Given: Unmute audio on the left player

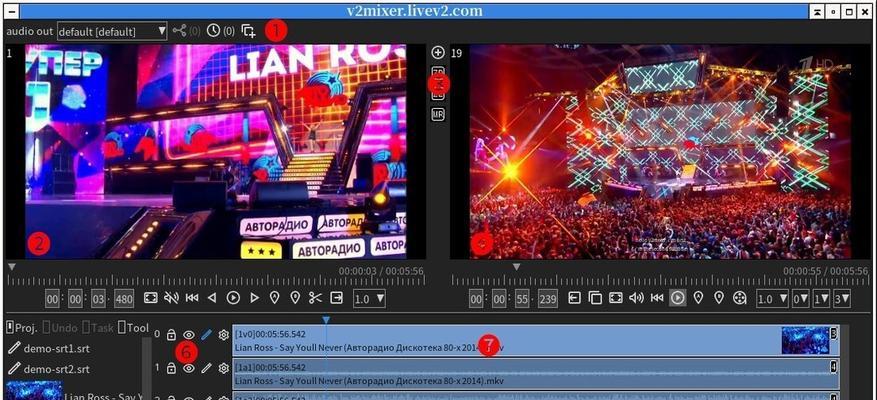Looking at the screenshot, I should (x=171, y=298).
